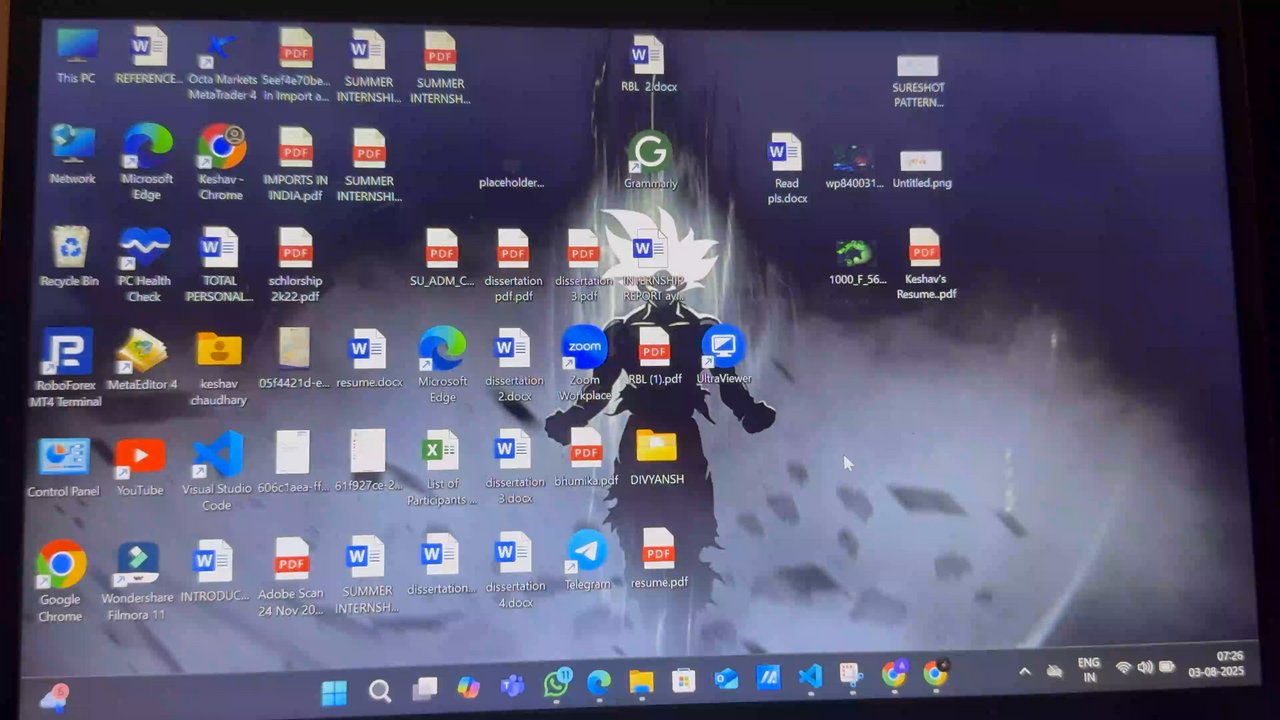Open WhatsApp from the taskbar
The width and height of the screenshot is (1280, 720).
[x=556, y=685]
